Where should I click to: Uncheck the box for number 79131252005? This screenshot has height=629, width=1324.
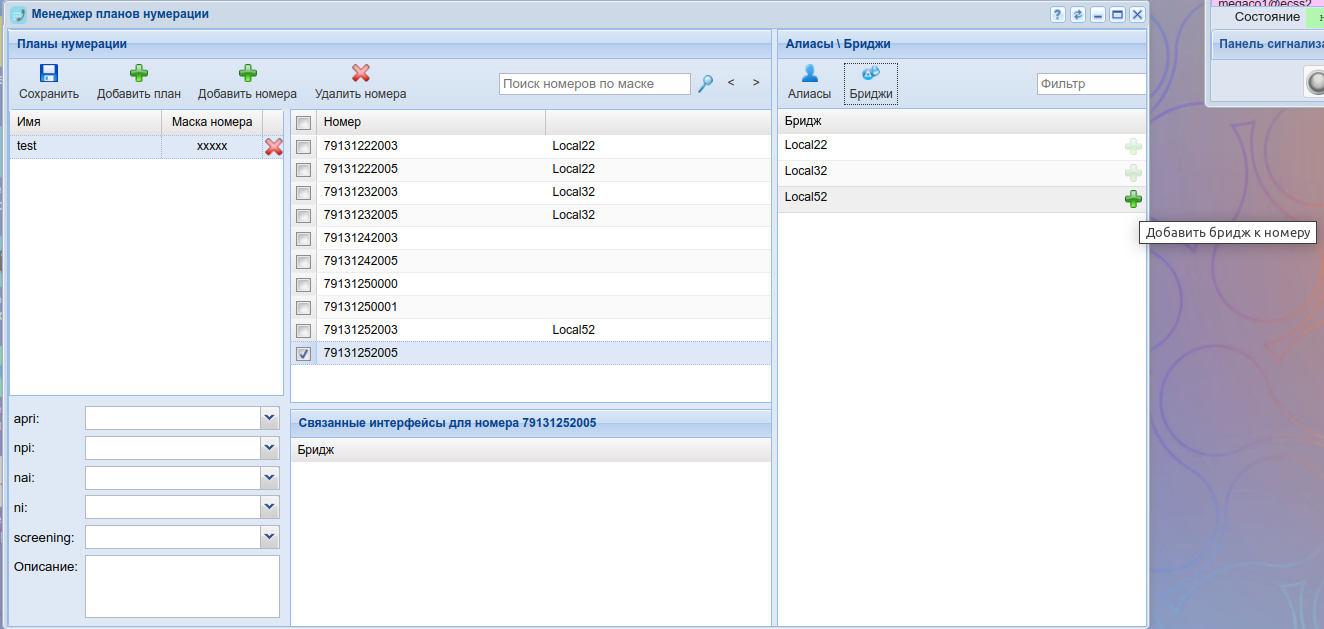(x=304, y=354)
